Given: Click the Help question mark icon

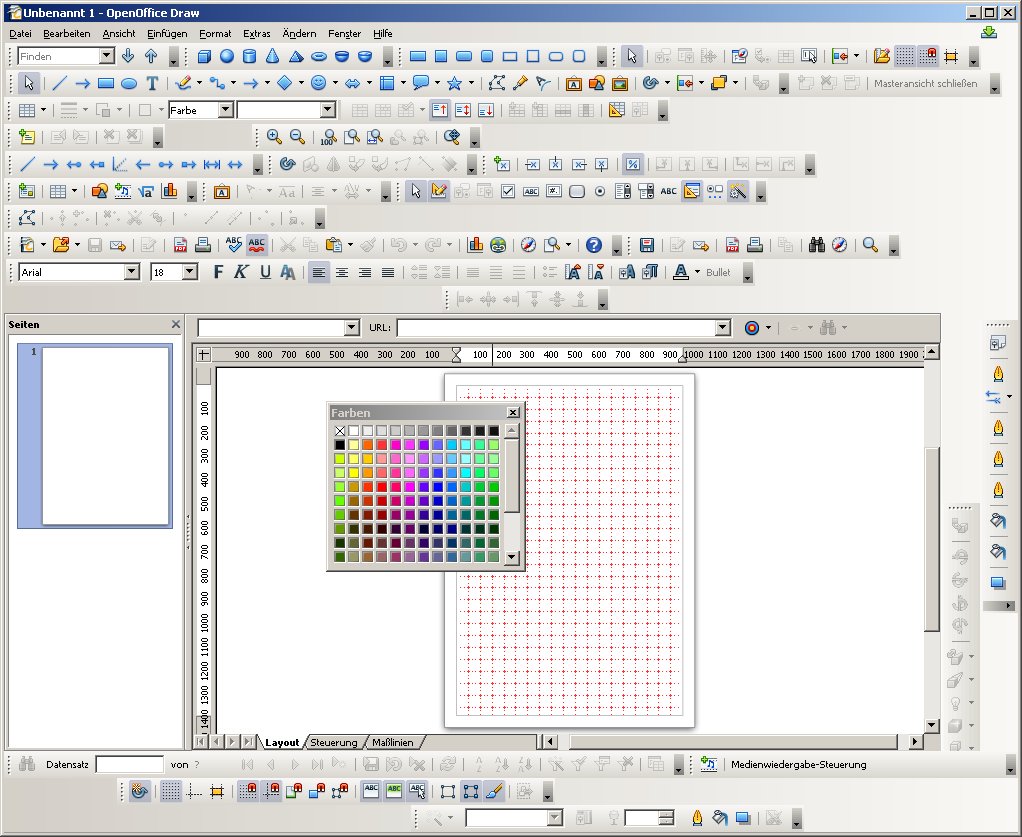Looking at the screenshot, I should tap(593, 245).
